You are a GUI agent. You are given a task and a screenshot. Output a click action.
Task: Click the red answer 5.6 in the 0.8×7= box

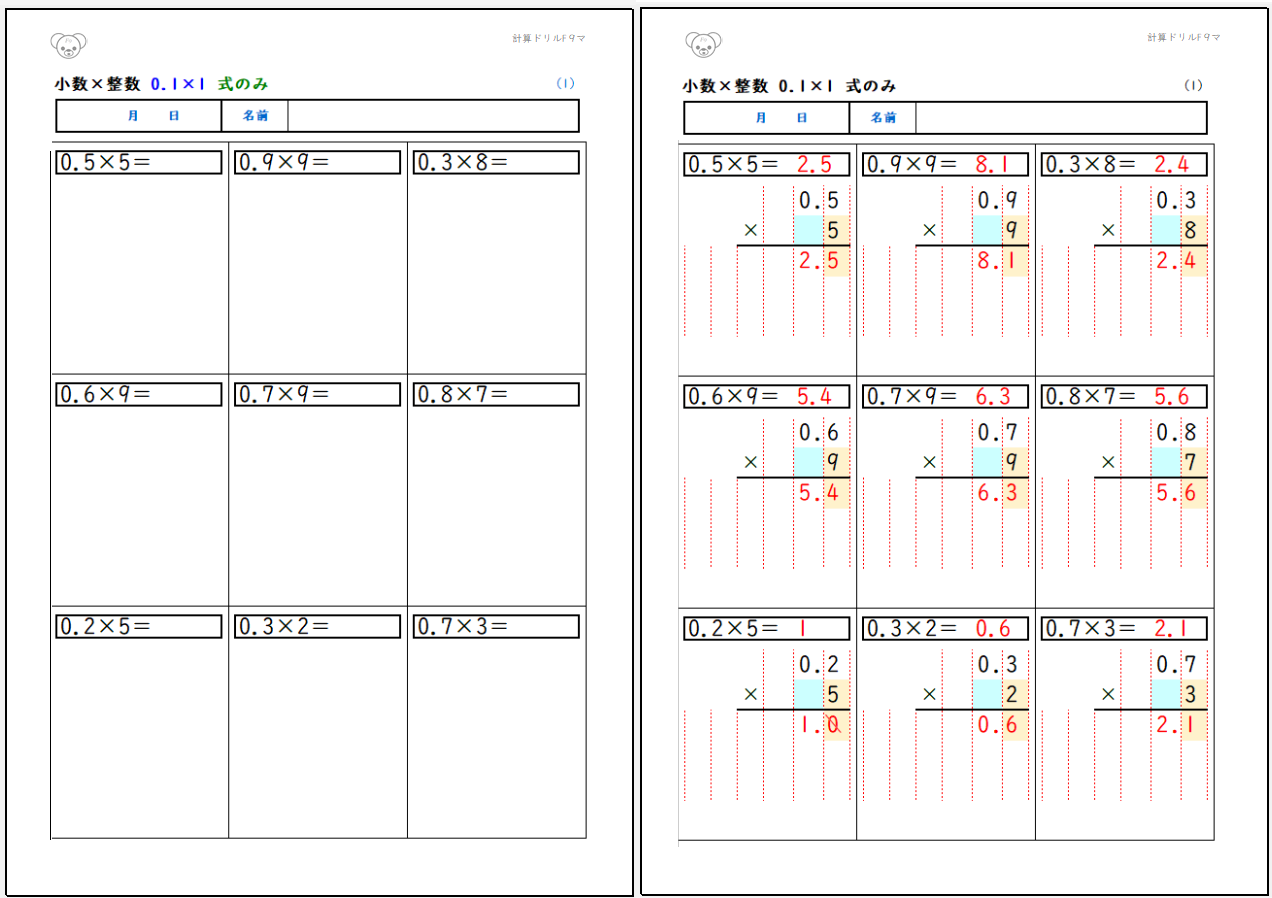coord(1171,397)
